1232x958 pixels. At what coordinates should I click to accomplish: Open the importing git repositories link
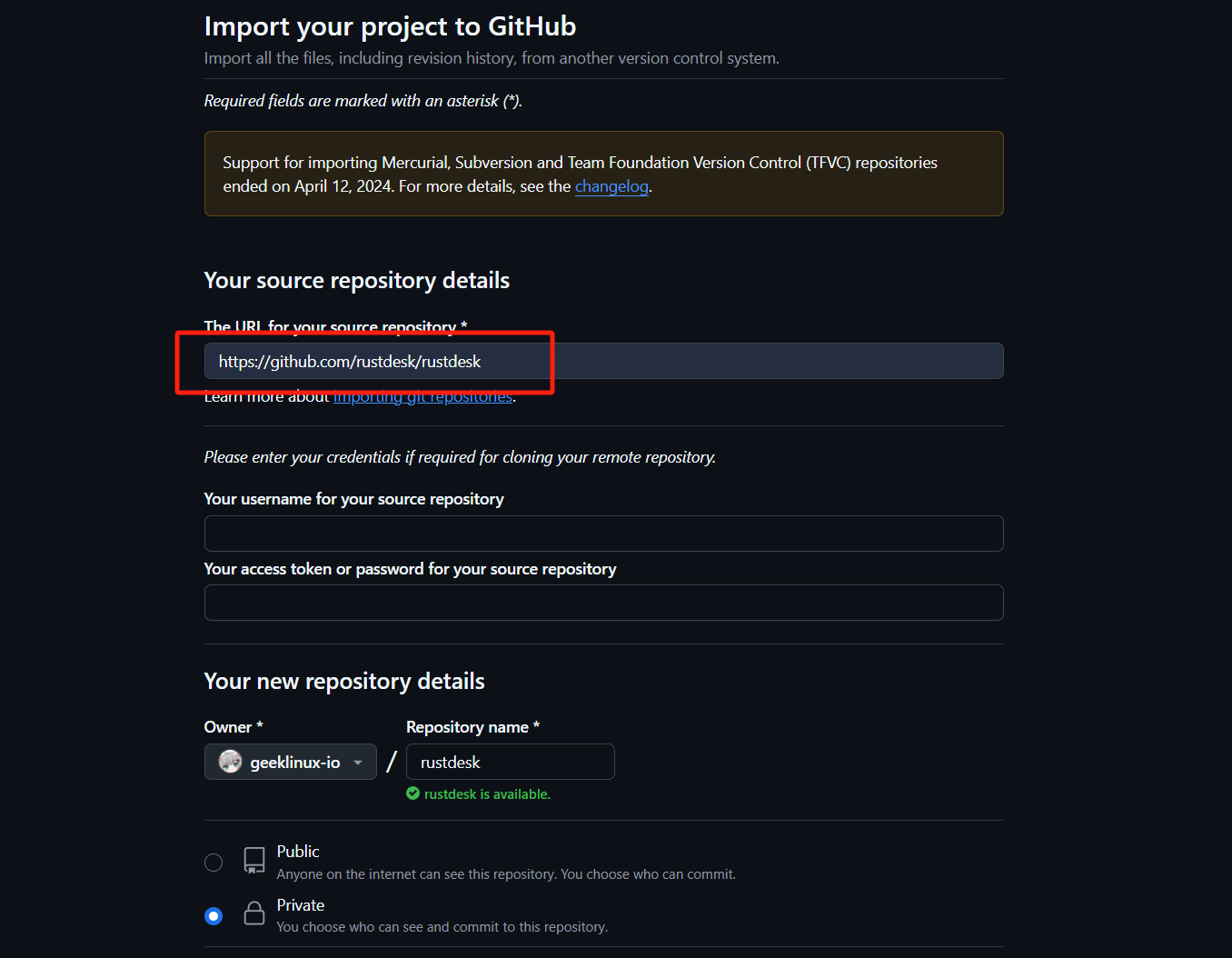422,397
